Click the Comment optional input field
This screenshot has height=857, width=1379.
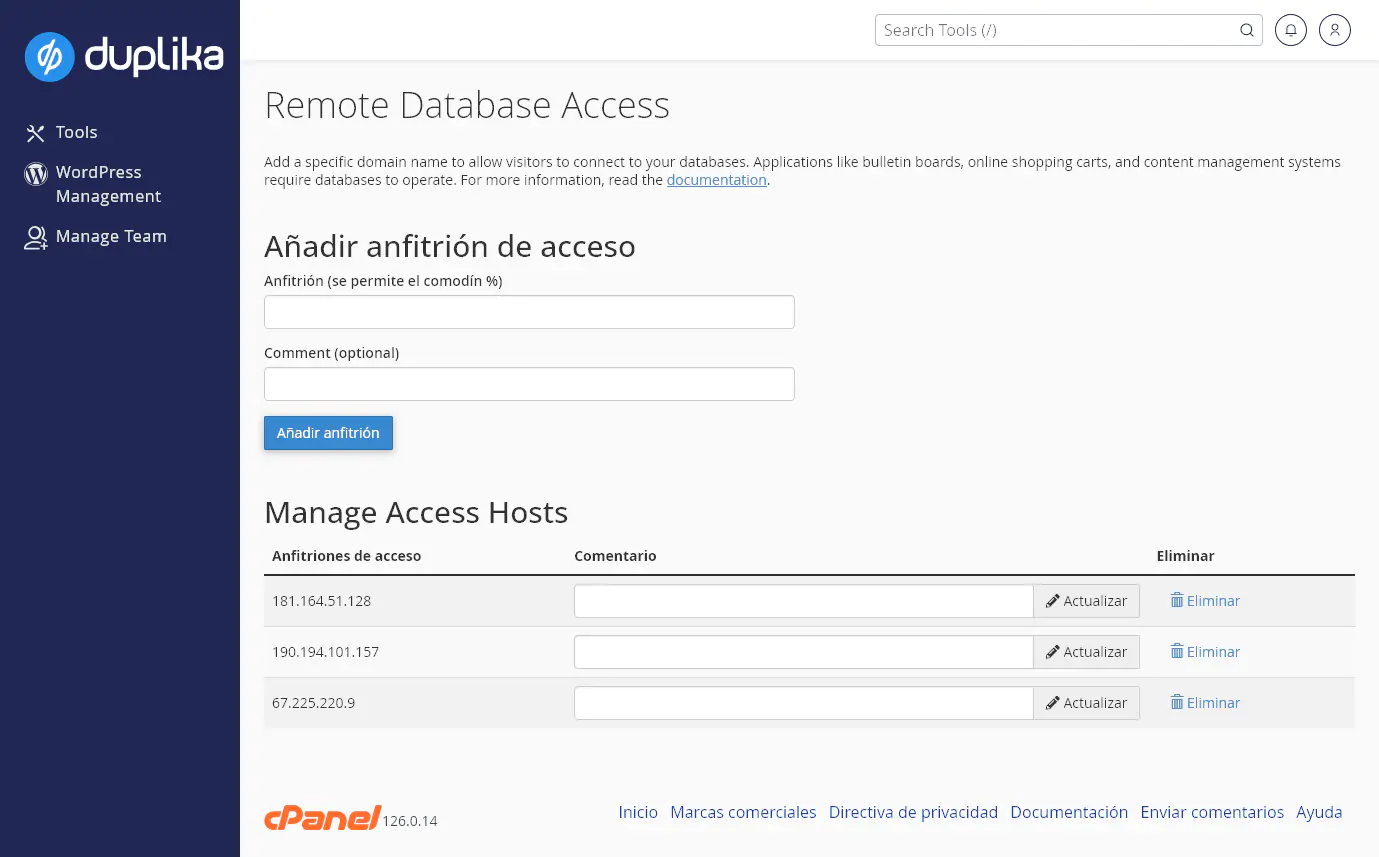(x=528, y=383)
